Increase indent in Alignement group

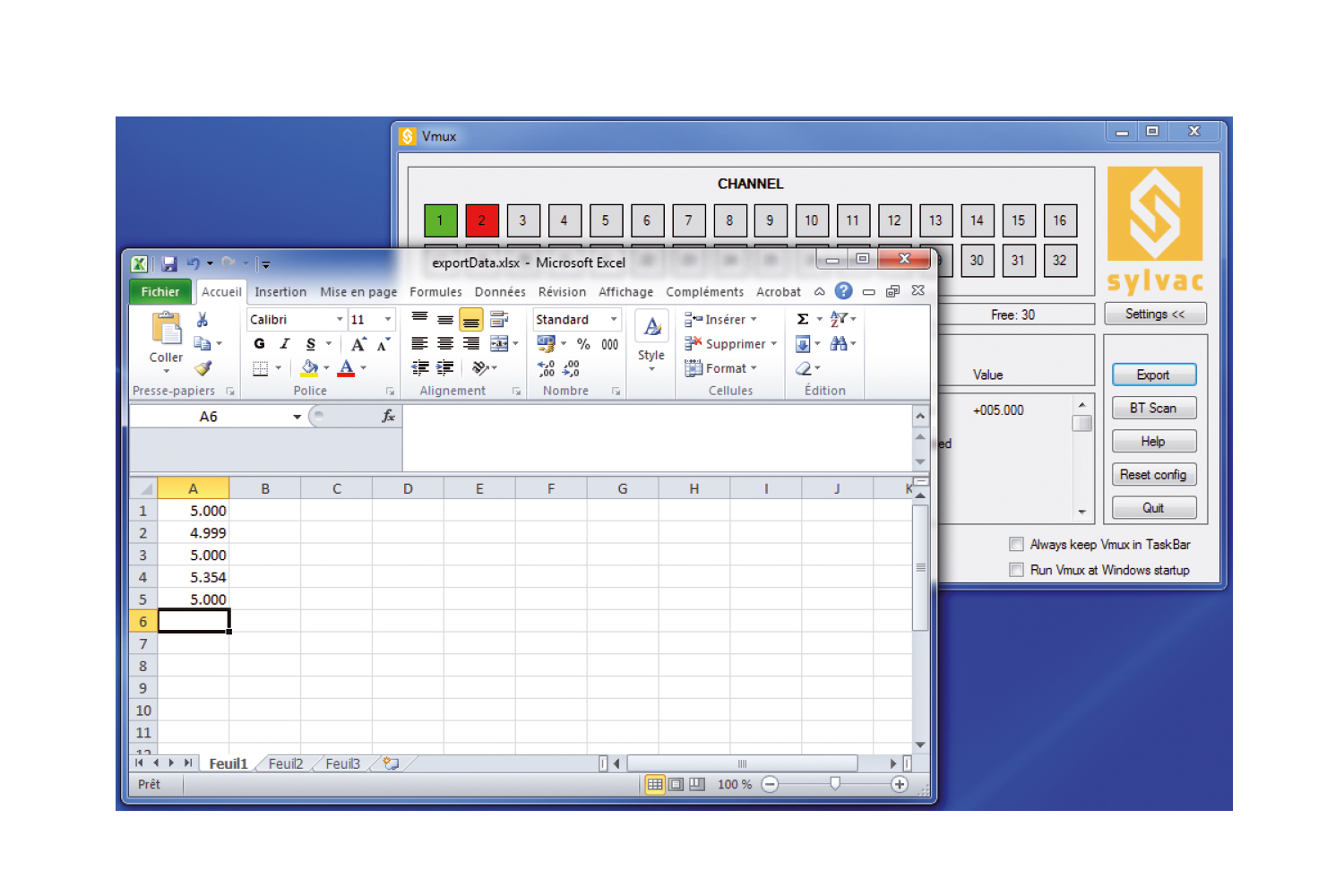(445, 367)
